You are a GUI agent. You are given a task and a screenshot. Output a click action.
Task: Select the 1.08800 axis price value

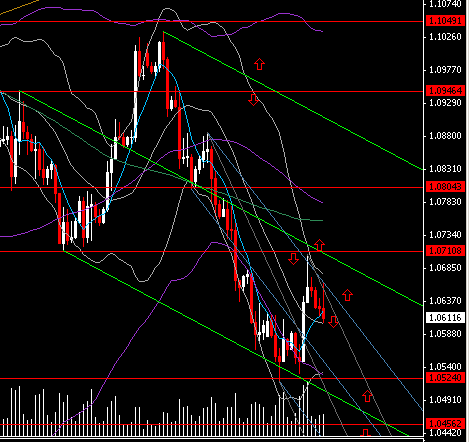point(445,136)
